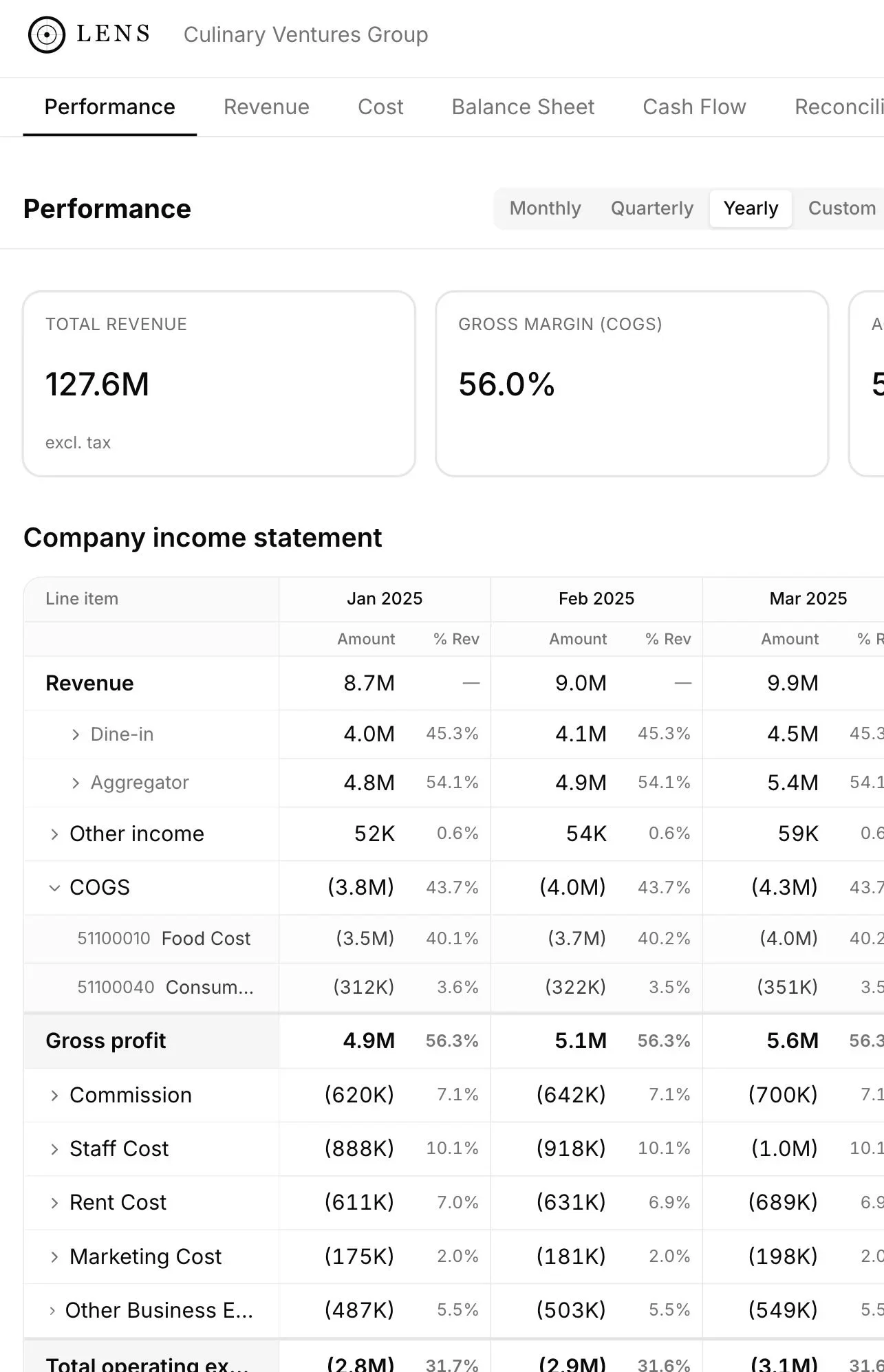Screen dimensions: 884x1372
Task: Expand the Other income row
Action: [54, 834]
